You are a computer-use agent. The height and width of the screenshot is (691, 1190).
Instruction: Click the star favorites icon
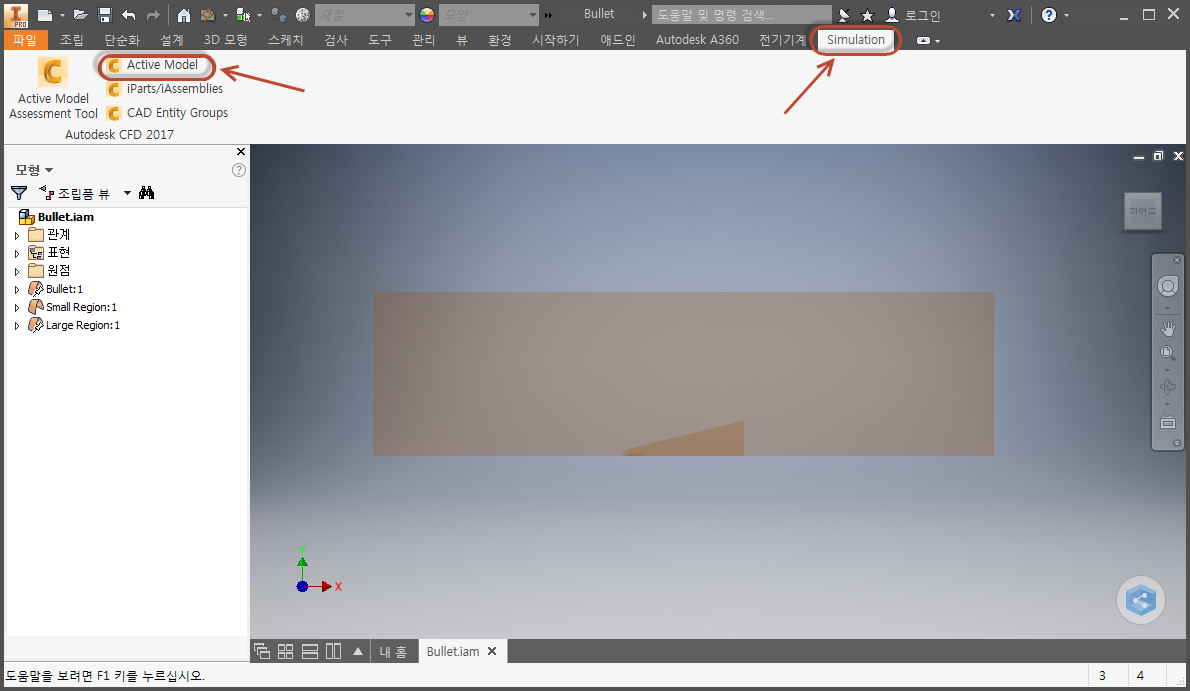(867, 15)
